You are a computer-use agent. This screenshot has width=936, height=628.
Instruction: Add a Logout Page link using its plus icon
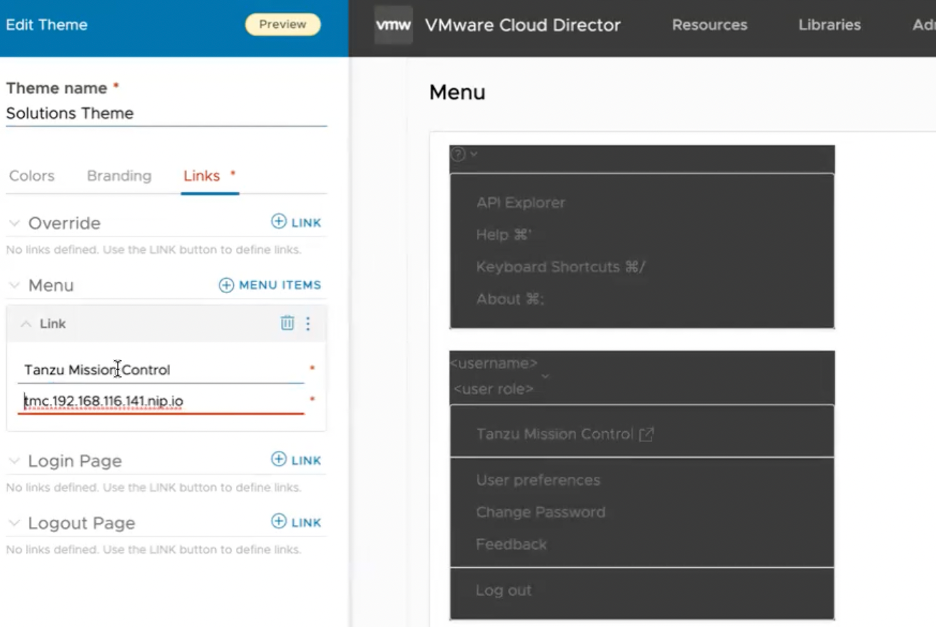tap(296, 521)
